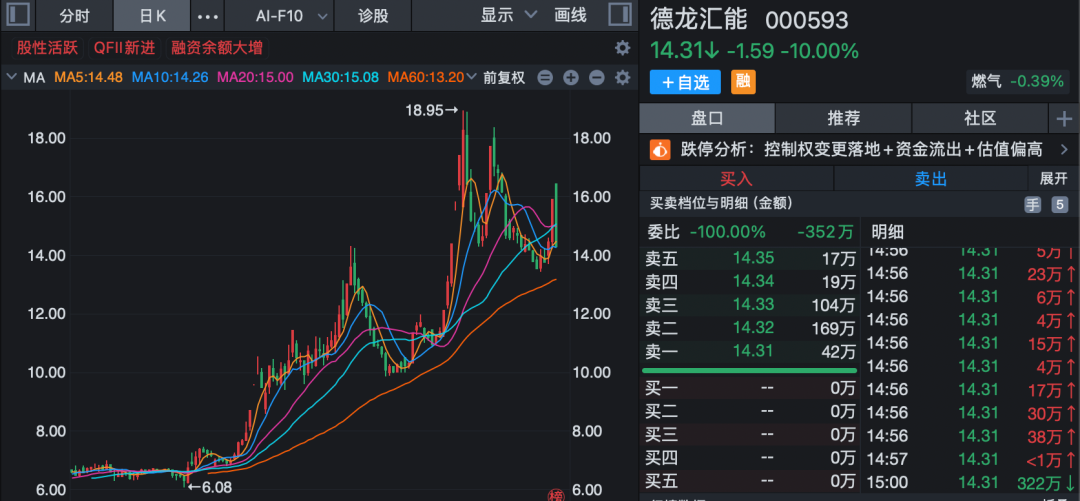1080x501 pixels.
Task: Add stock via +自选 button
Action: pyautogui.click(x=685, y=82)
